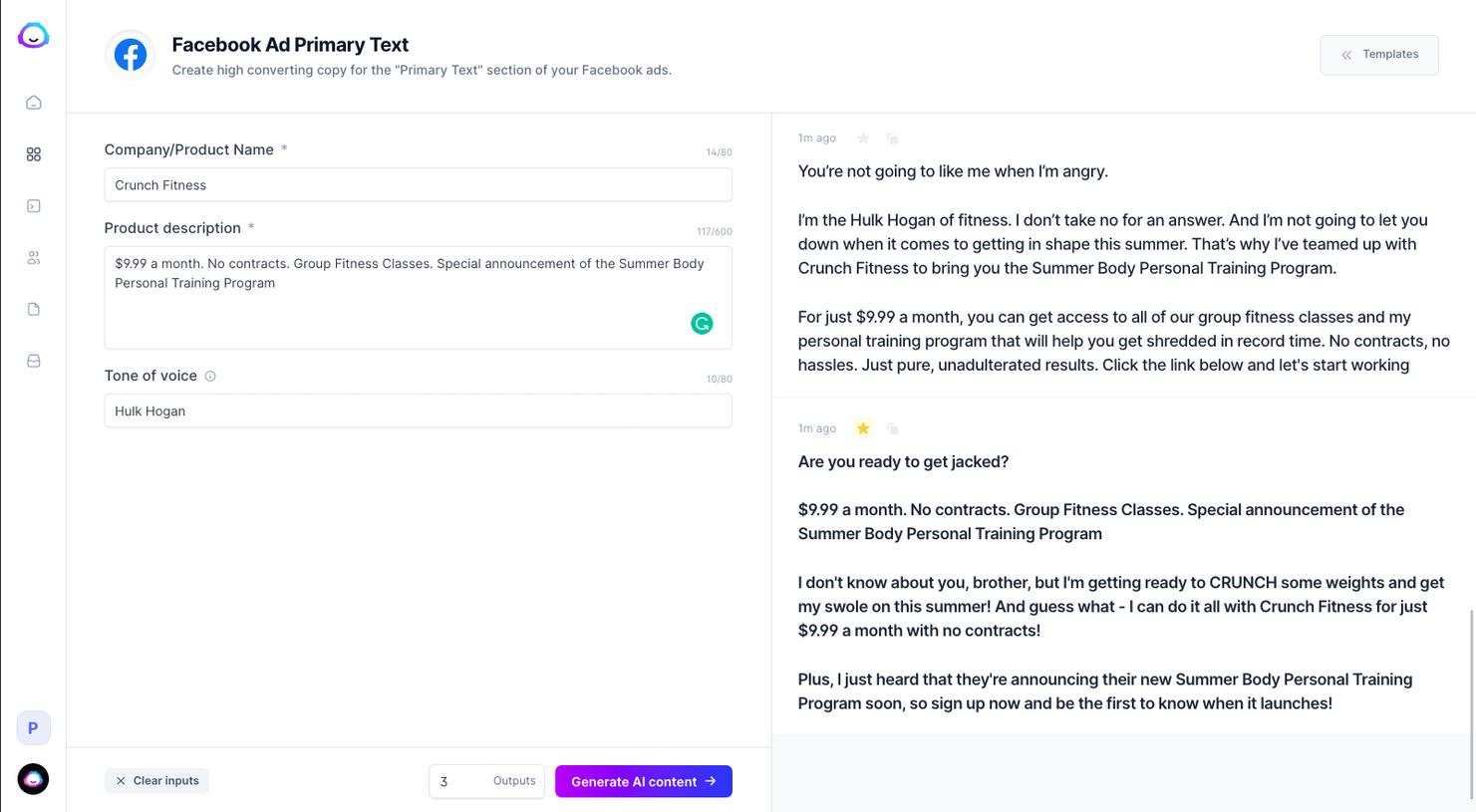1476x812 pixels.
Task: Open the templates grid icon in the sidebar
Action: coord(33,153)
